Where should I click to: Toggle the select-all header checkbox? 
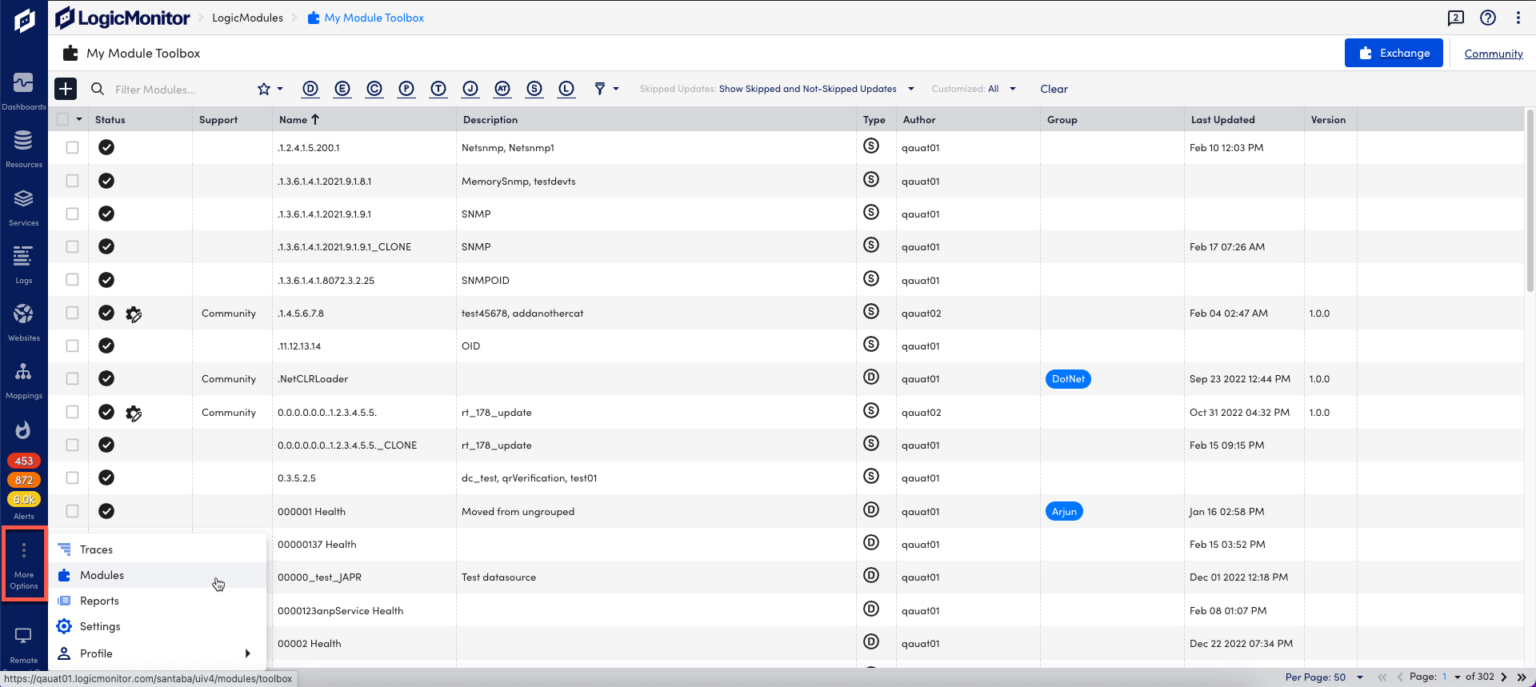coord(64,119)
